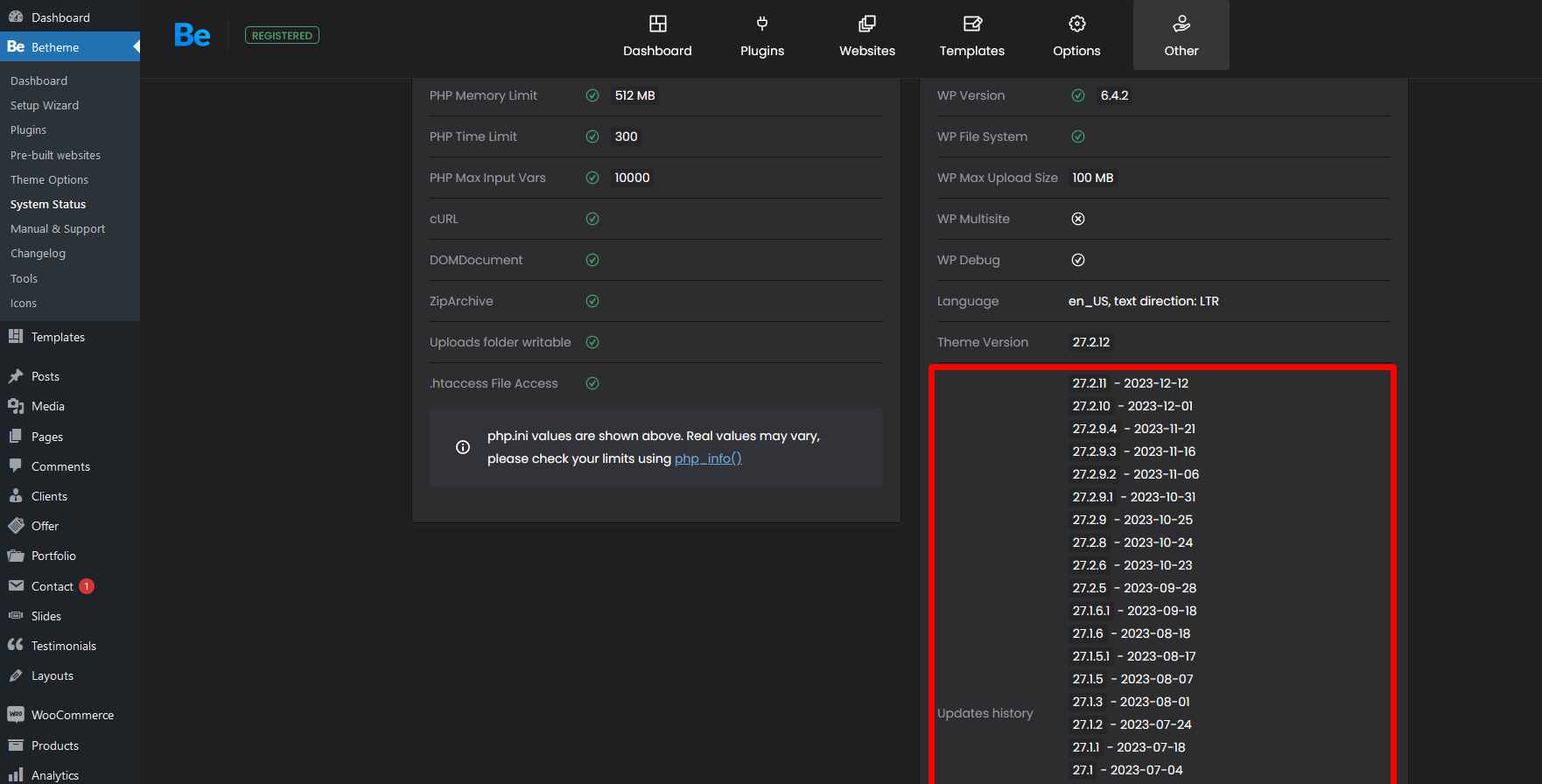Click the Be logo
The width and height of the screenshot is (1542, 784).
pos(192,35)
